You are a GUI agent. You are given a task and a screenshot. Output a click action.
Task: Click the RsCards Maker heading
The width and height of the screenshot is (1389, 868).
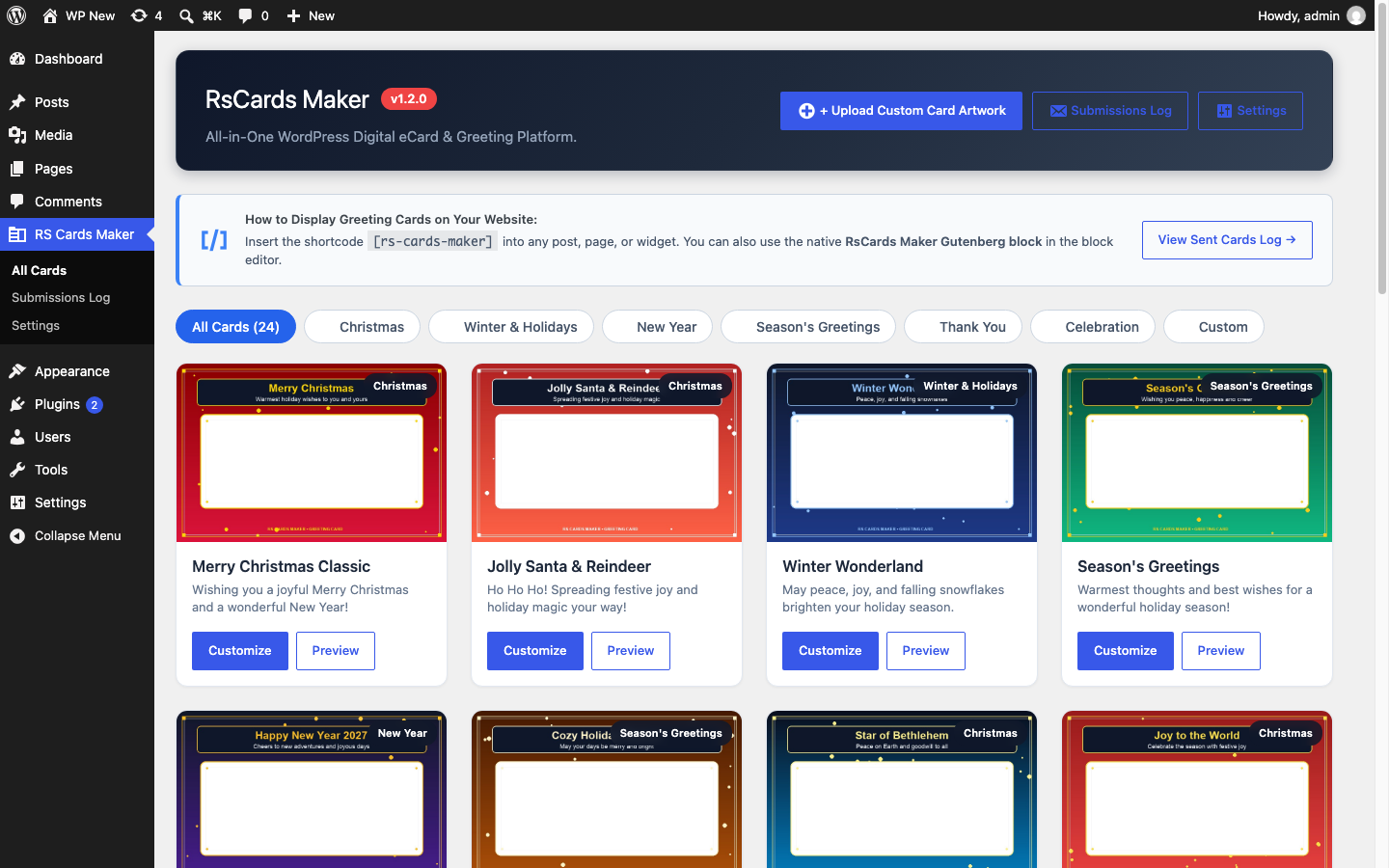coord(287,99)
